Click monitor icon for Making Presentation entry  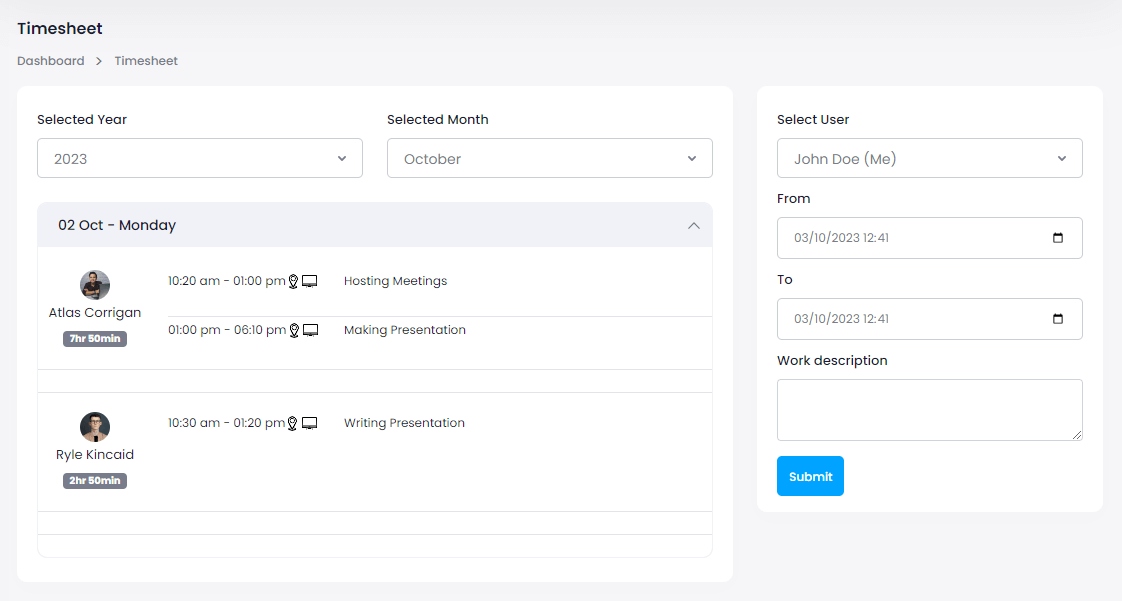310,331
